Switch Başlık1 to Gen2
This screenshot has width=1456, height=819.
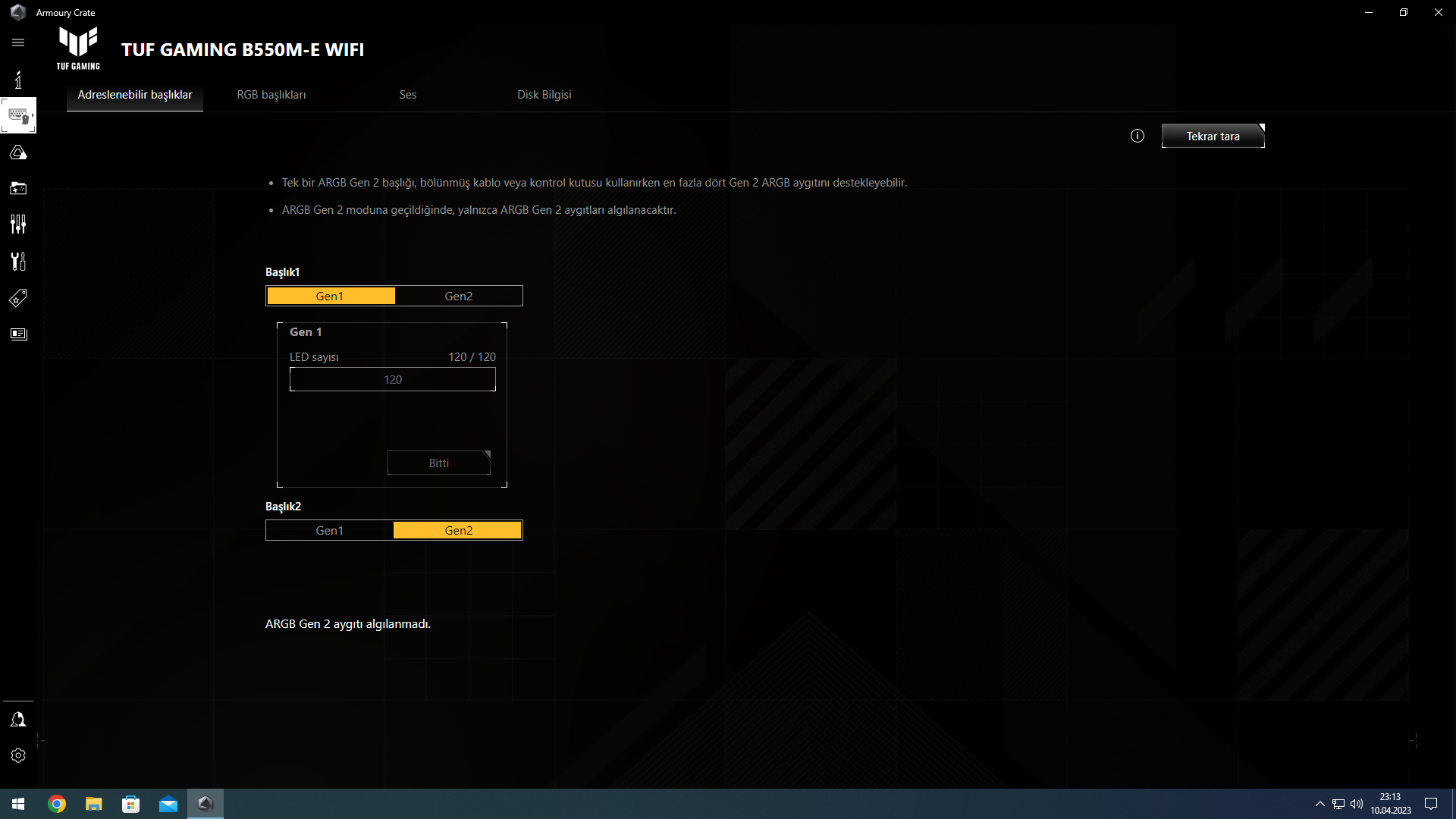click(458, 296)
